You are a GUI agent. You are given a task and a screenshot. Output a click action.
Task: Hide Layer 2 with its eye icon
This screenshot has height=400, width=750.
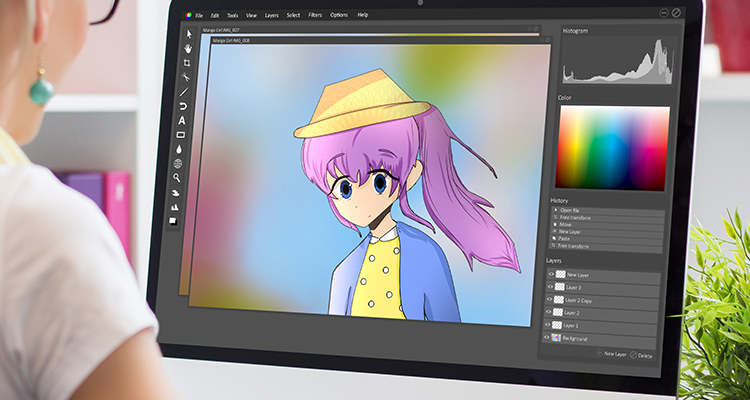click(x=549, y=312)
